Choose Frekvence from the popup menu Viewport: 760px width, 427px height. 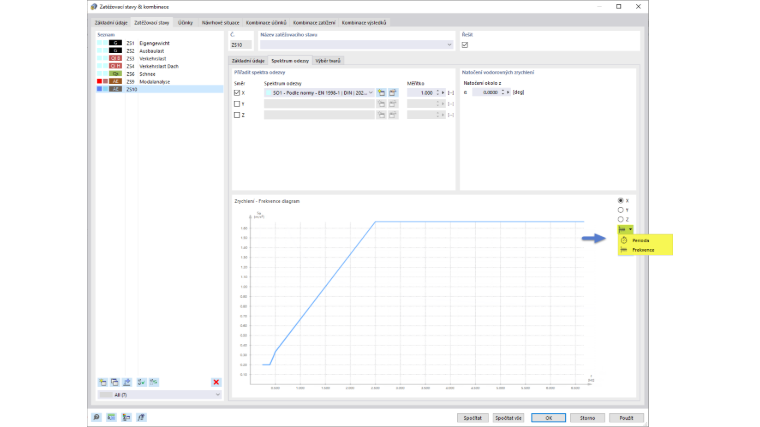(643, 250)
